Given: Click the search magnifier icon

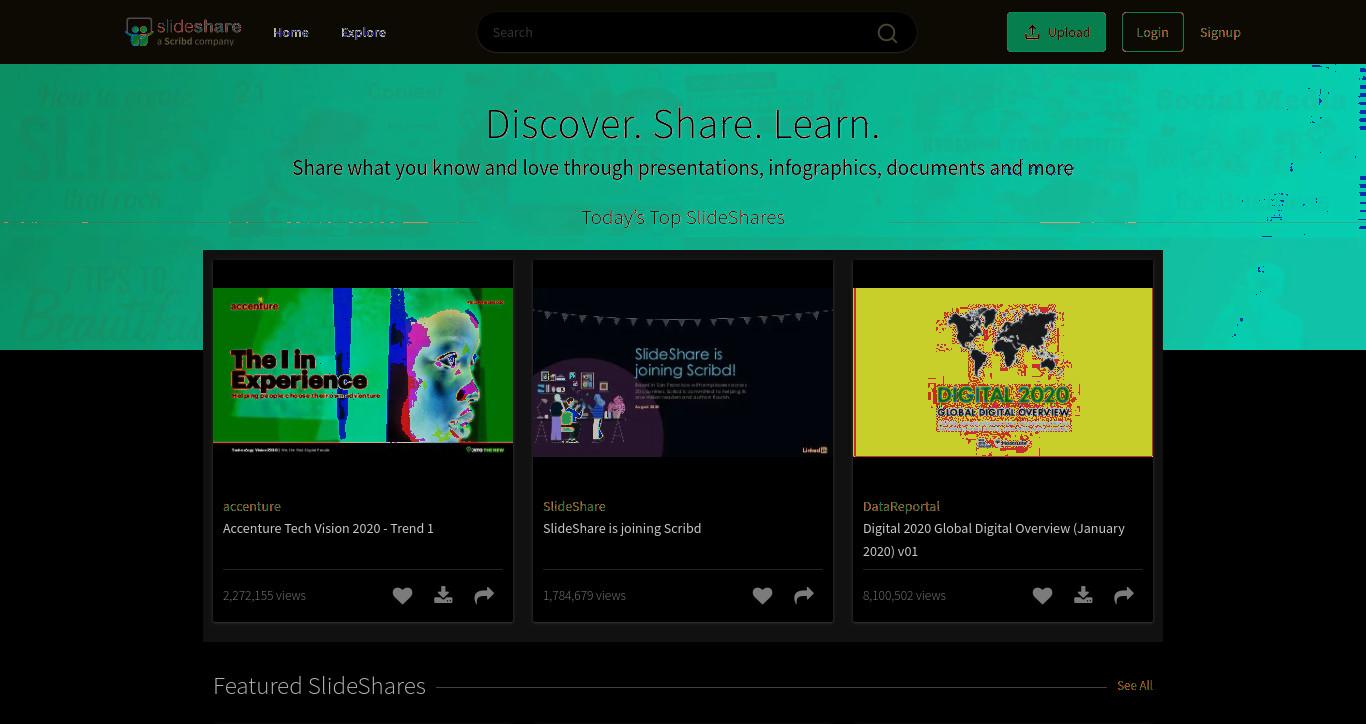Looking at the screenshot, I should 887,33.
